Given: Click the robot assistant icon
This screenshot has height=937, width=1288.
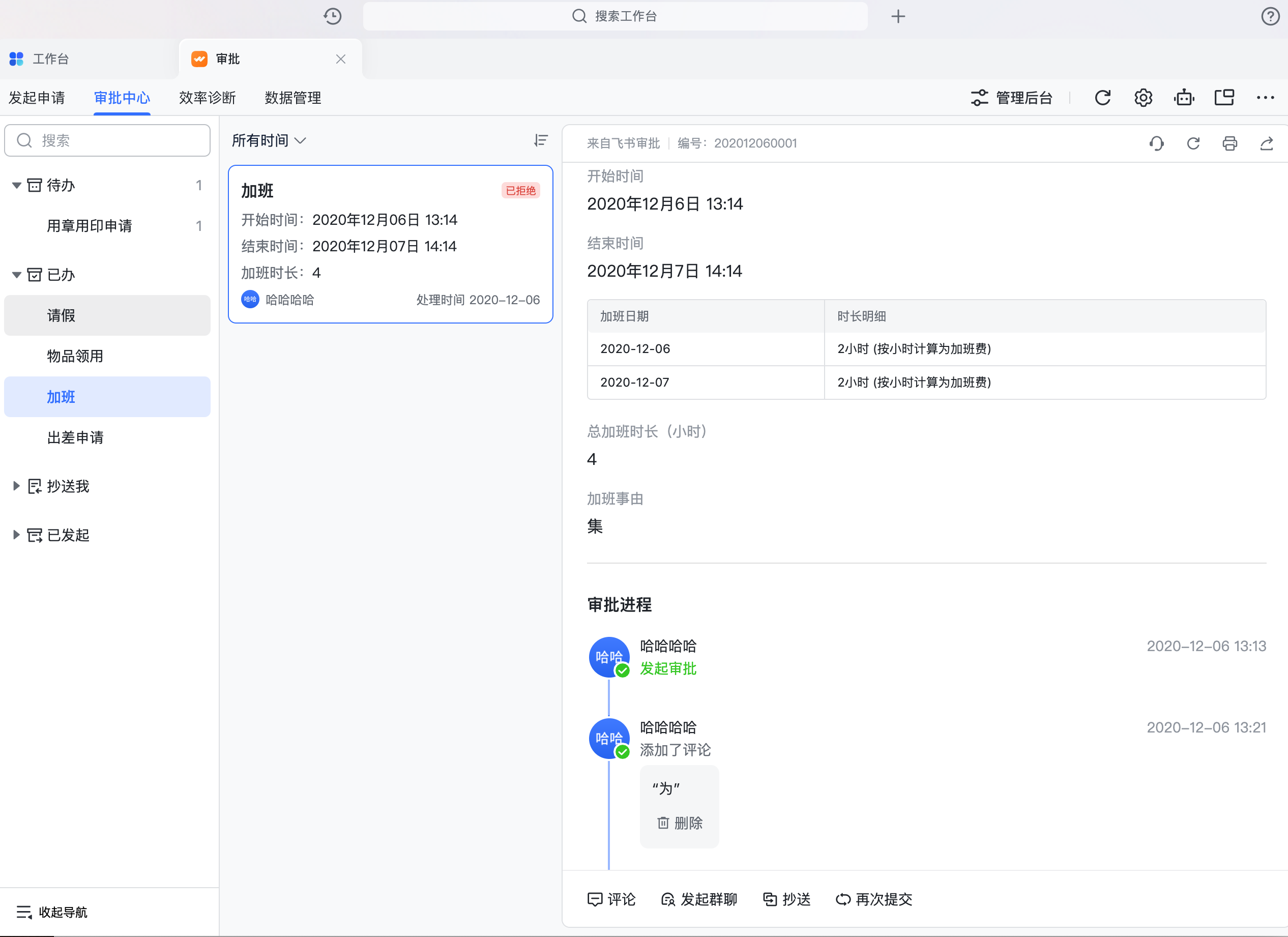Looking at the screenshot, I should click(1184, 98).
